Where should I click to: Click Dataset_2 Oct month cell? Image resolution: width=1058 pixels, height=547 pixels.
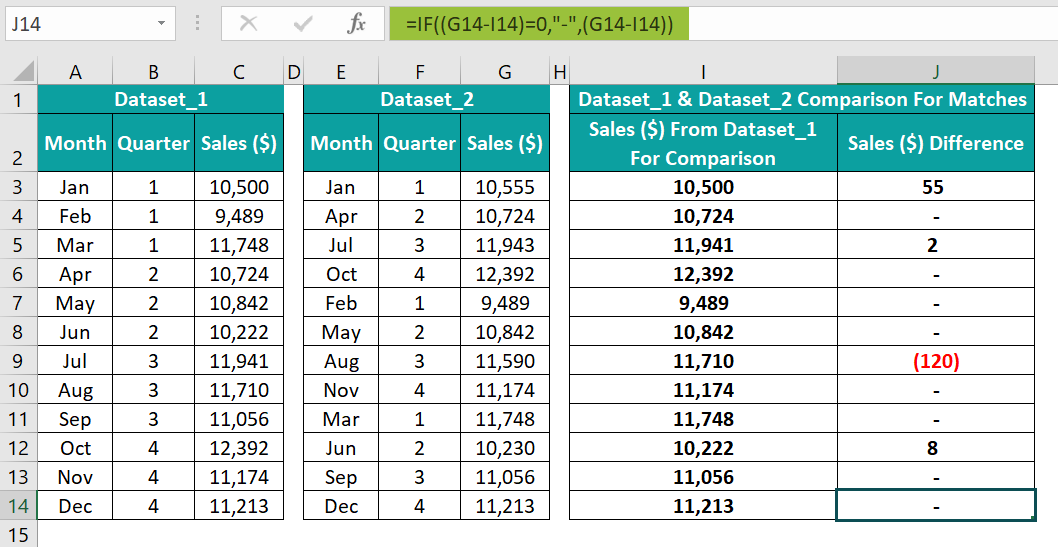click(341, 273)
